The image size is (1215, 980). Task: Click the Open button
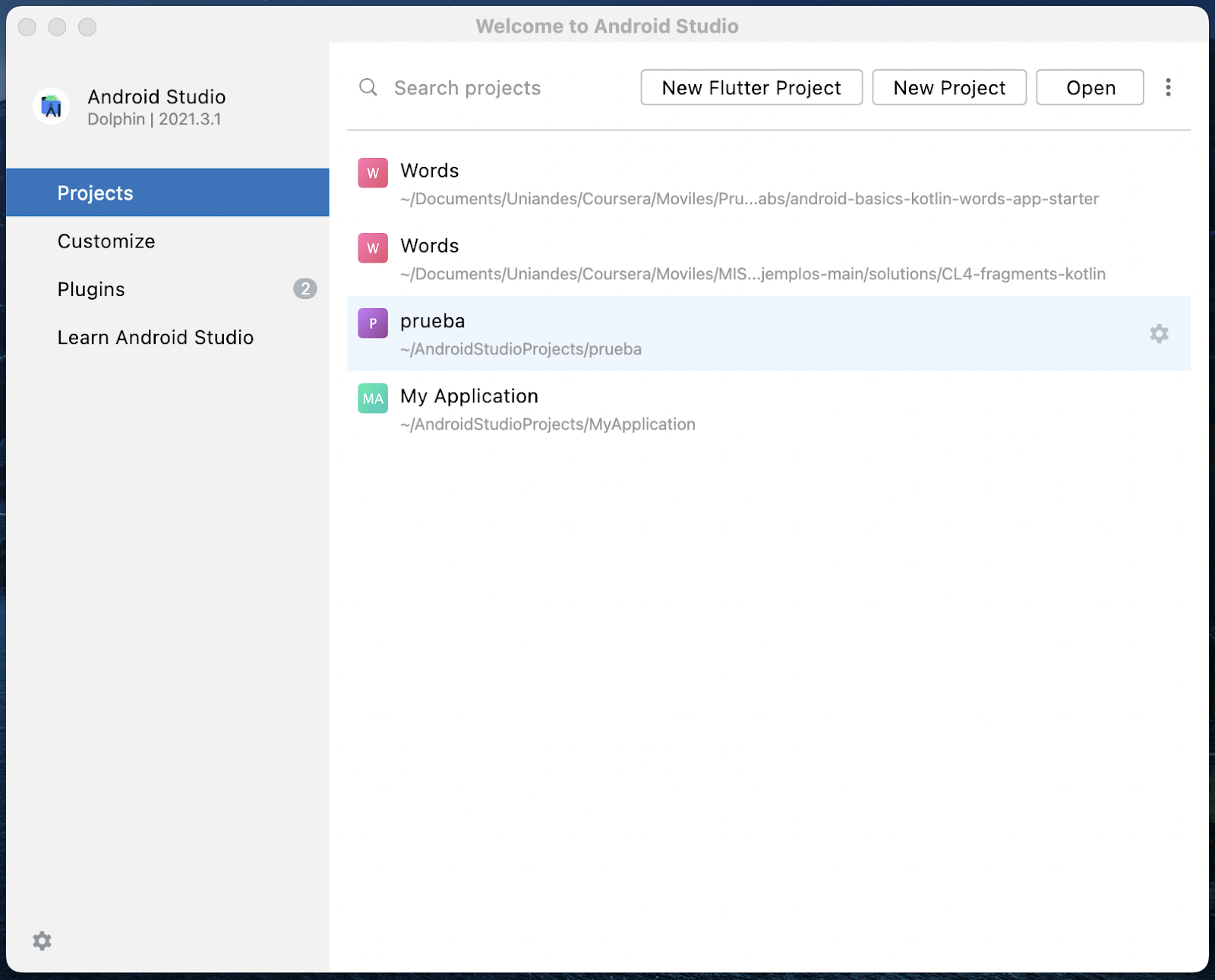(1090, 87)
